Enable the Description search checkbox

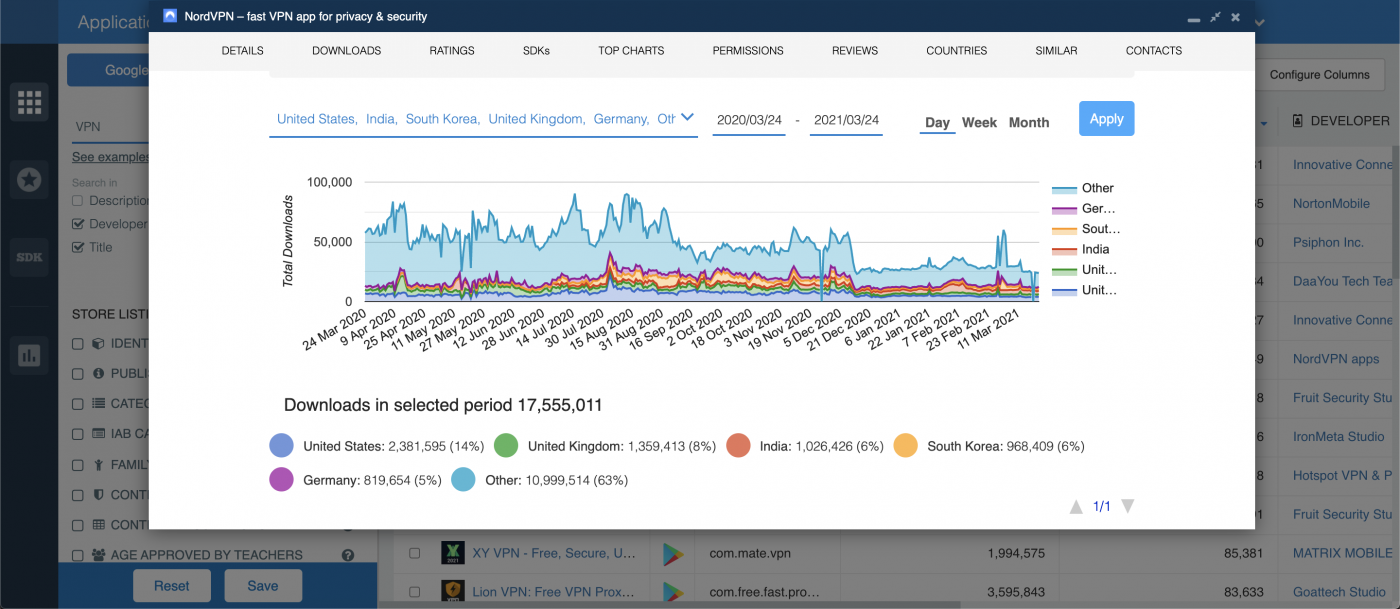tap(76, 200)
